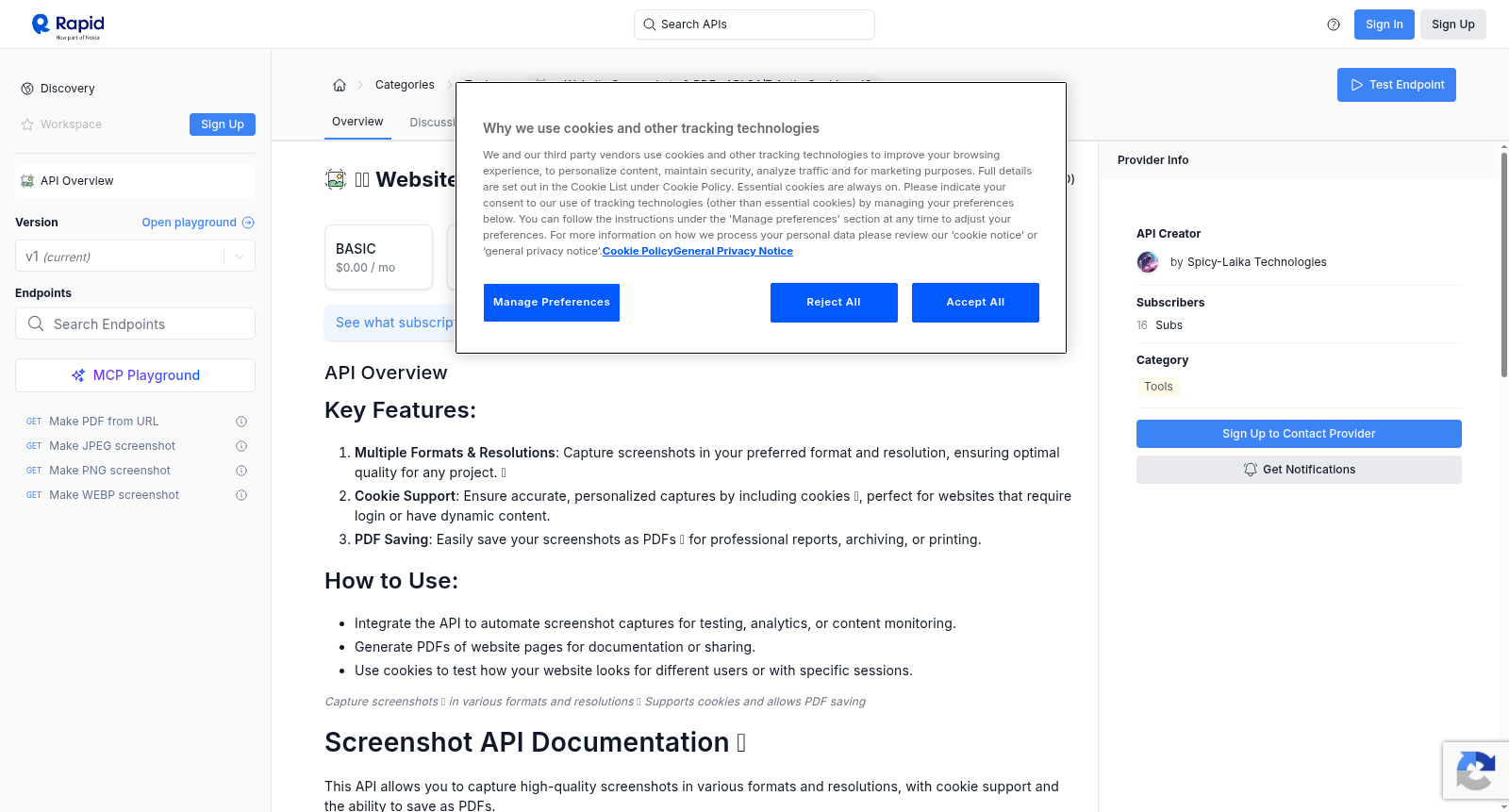Expand the v1 (current) version dropdown
The image size is (1509, 812).
135,257
